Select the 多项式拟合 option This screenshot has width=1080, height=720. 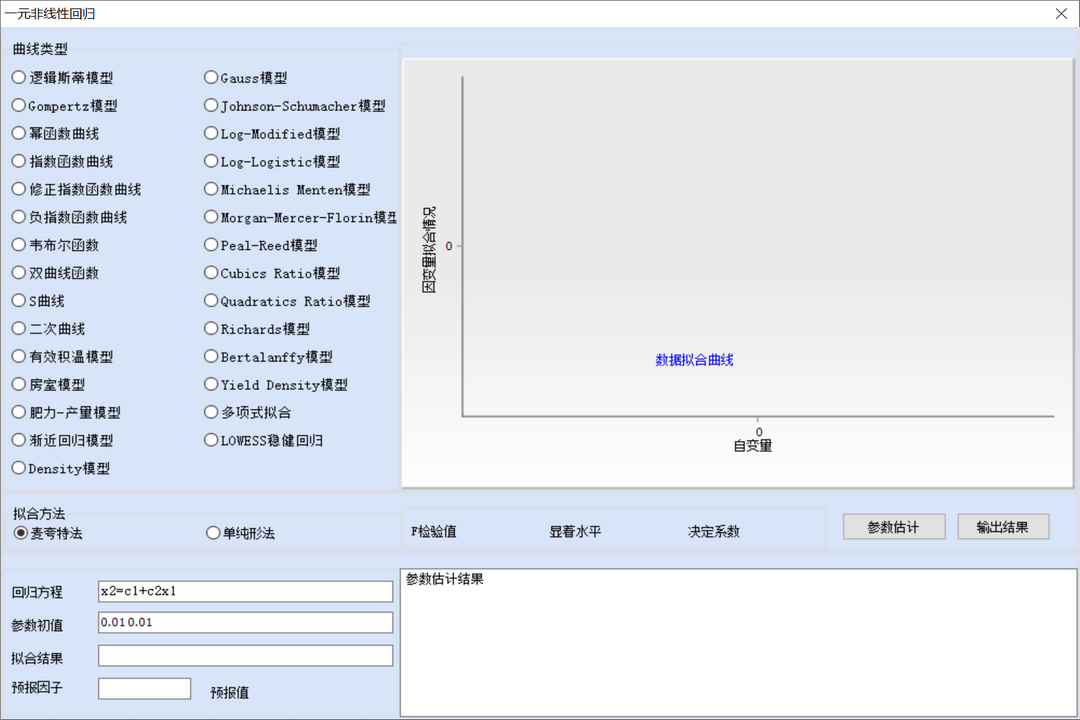(x=210, y=412)
